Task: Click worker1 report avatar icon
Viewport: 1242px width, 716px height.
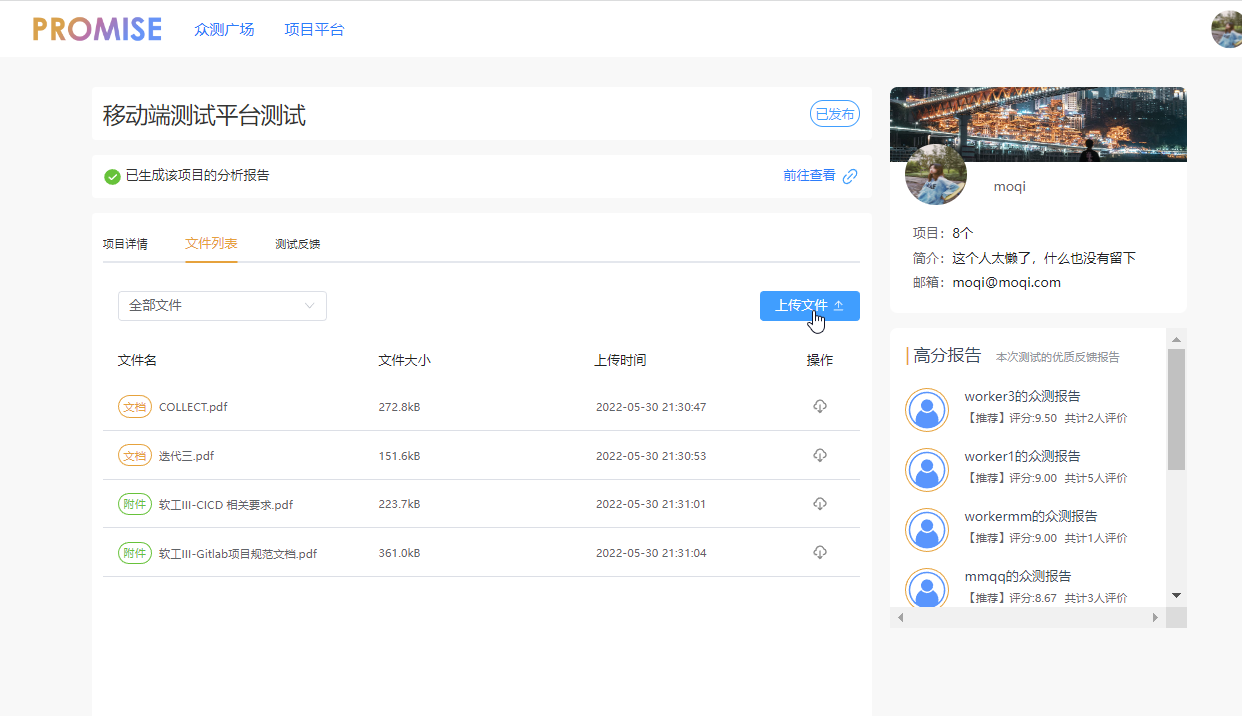Action: 927,470
